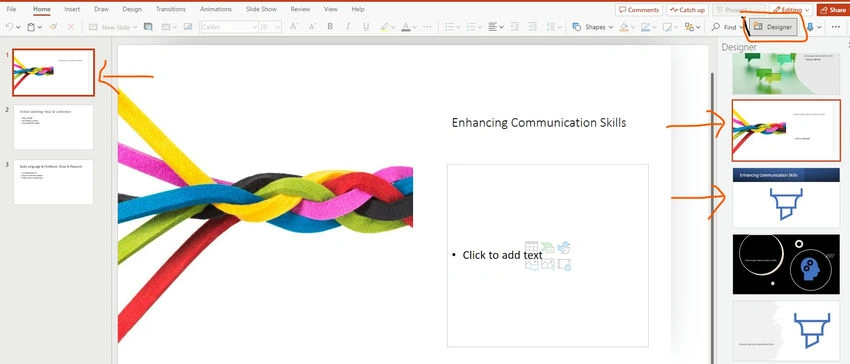Click the Shape Outline icon
This screenshot has height=364, width=850.
pos(645,27)
